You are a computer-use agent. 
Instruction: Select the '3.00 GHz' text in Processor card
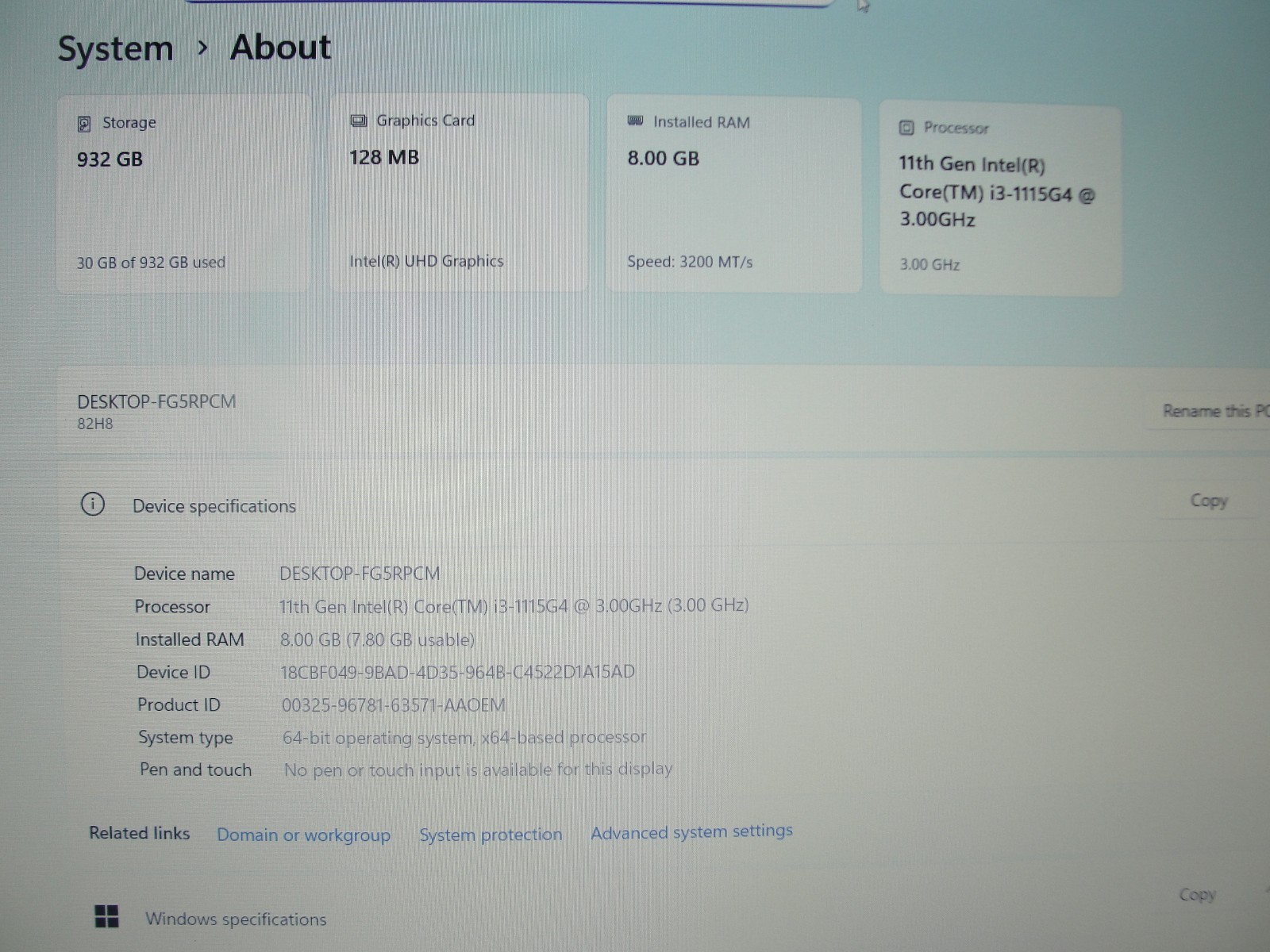click(929, 264)
